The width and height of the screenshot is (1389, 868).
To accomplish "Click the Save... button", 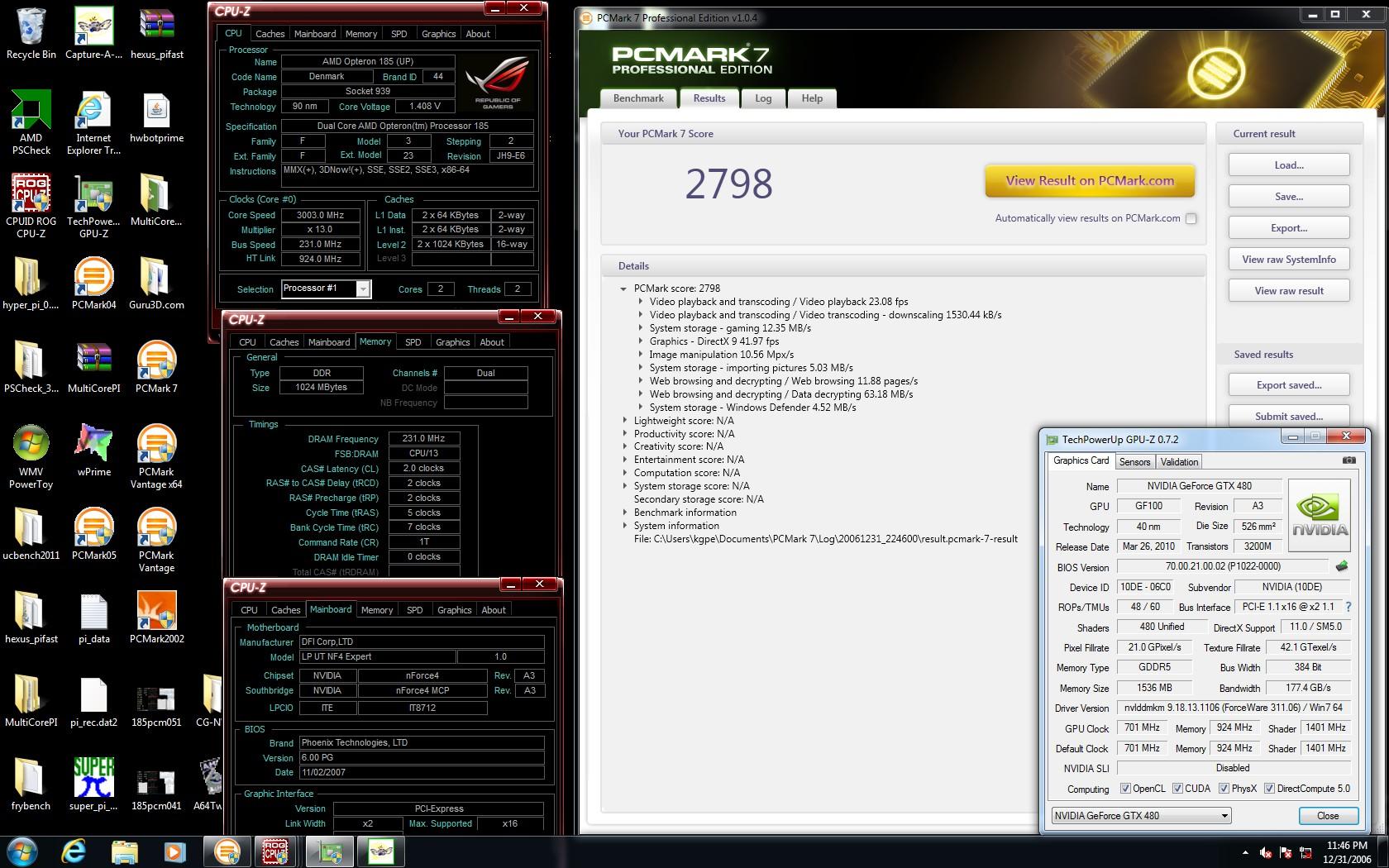I will 1289,197.
